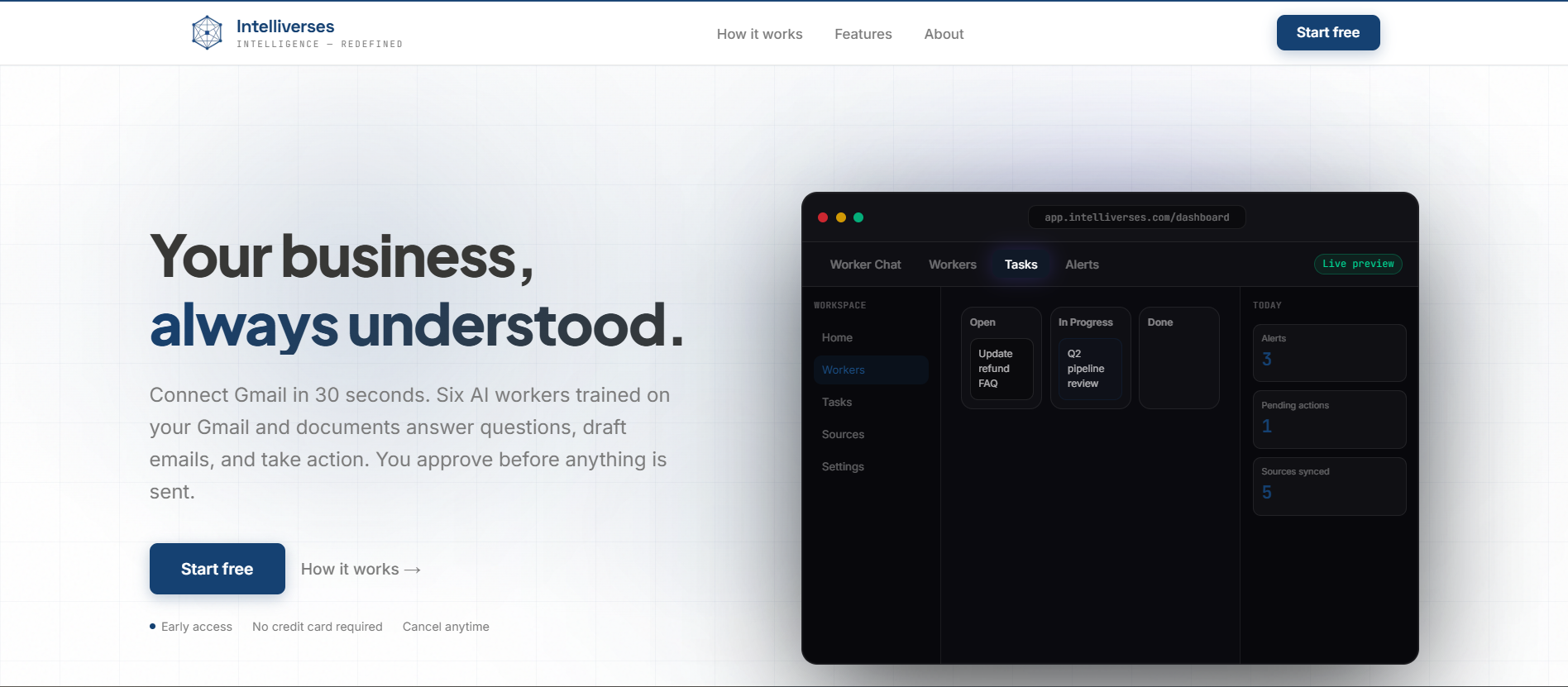The image size is (1568, 687).
Task: Click the app.intelliverses.com/dashboard address bar
Action: [x=1136, y=217]
